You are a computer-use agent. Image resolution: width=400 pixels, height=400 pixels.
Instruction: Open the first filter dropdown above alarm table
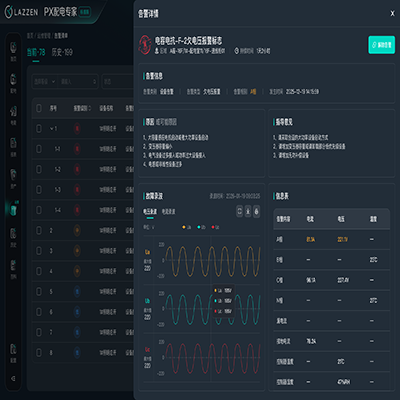(45, 81)
